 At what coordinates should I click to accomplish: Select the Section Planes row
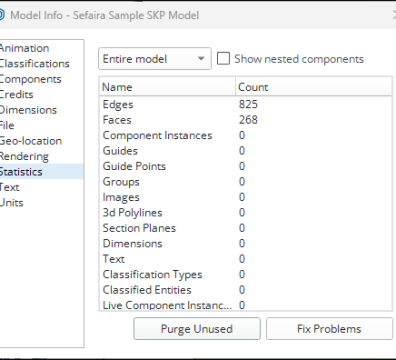point(245,228)
